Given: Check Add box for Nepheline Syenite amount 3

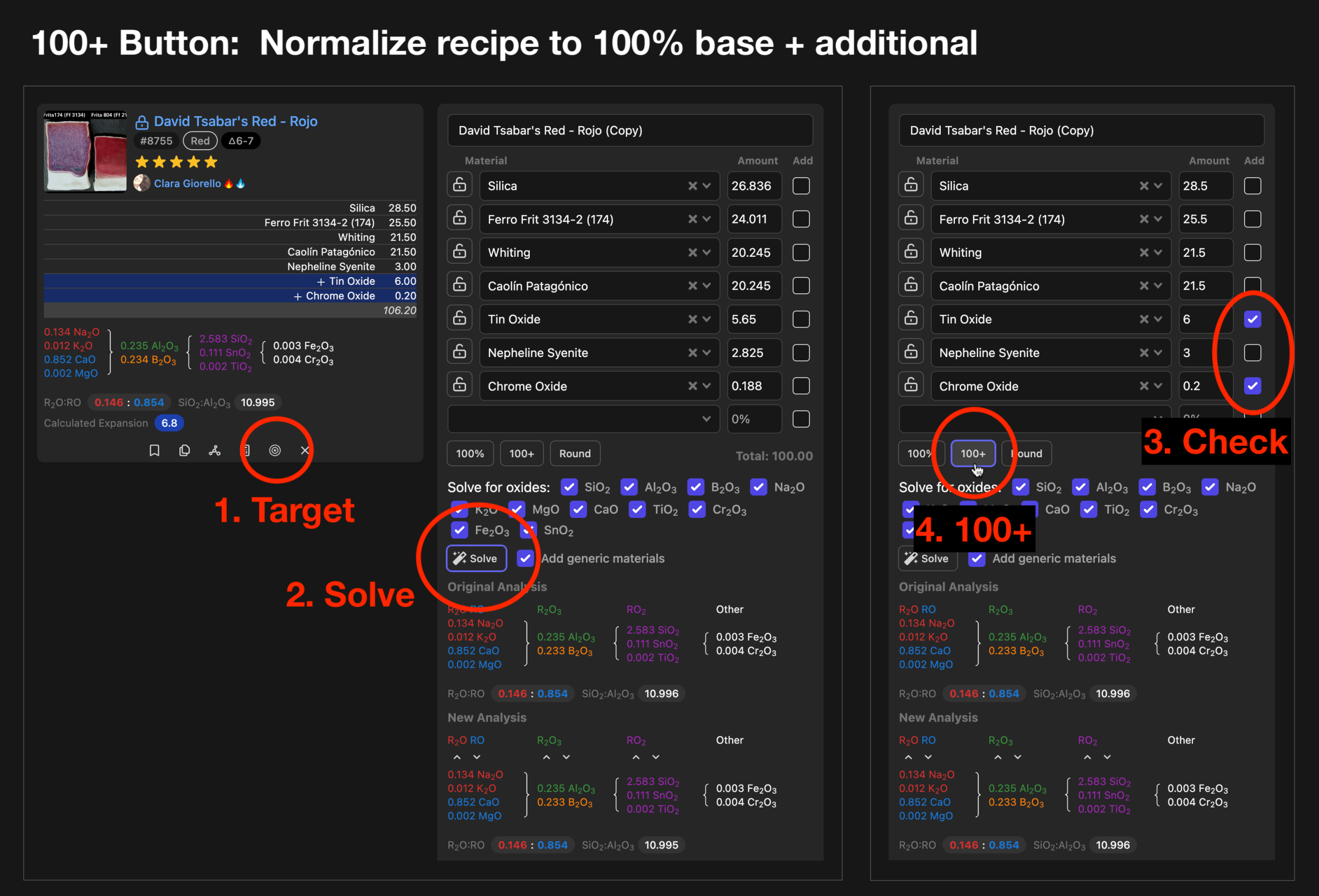Looking at the screenshot, I should (x=1252, y=352).
